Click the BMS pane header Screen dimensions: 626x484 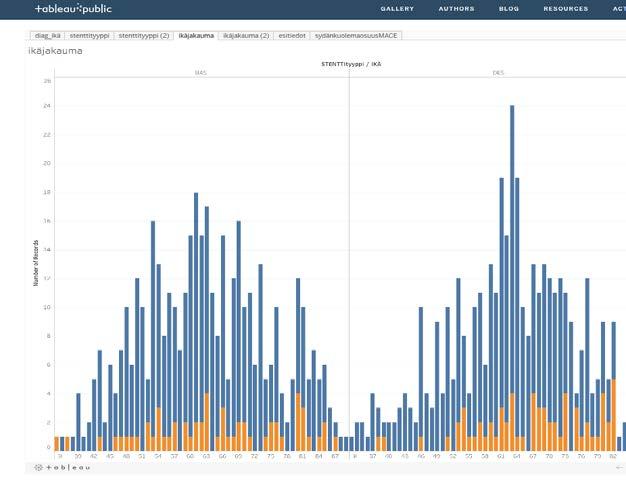point(200,73)
